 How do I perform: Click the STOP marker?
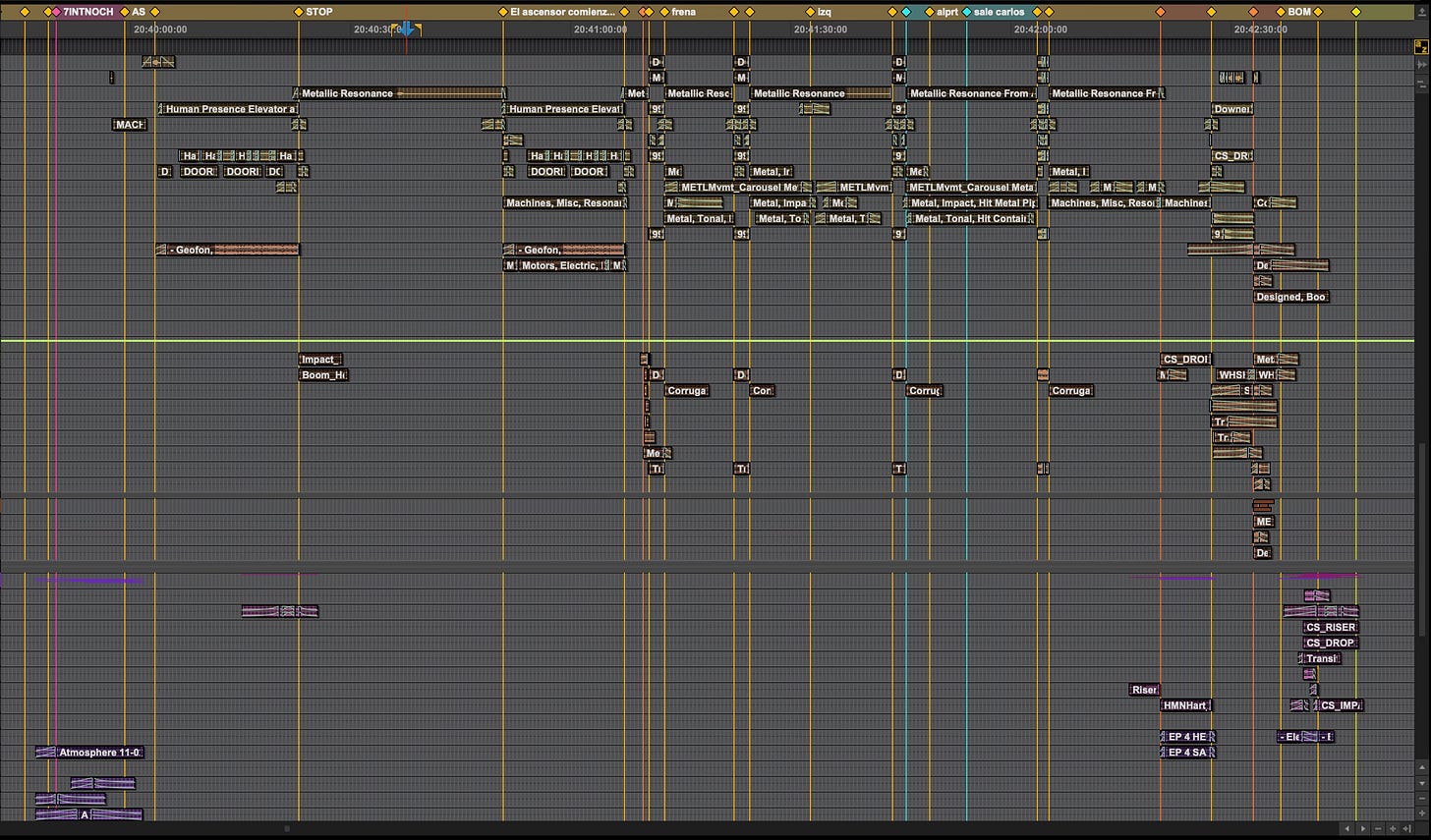click(x=314, y=12)
